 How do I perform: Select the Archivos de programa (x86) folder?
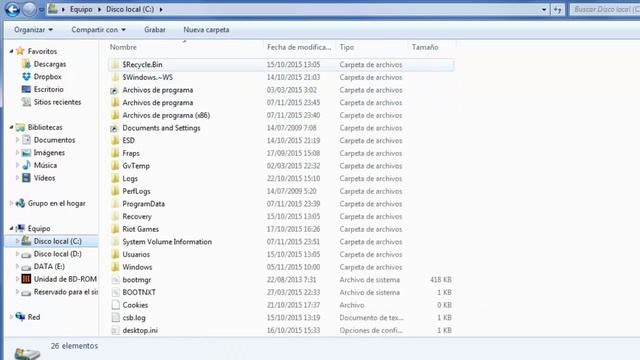tap(166, 116)
